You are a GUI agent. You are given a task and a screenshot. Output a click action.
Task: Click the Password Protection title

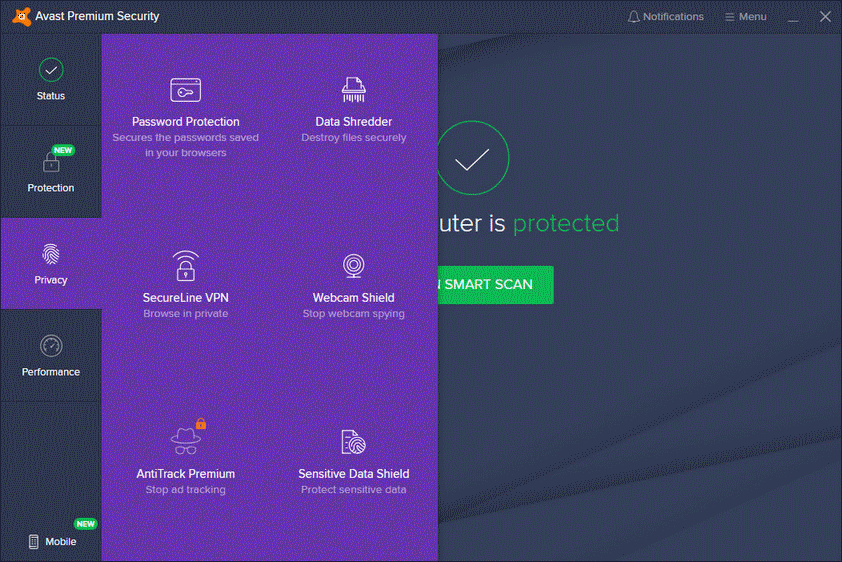pos(186,122)
